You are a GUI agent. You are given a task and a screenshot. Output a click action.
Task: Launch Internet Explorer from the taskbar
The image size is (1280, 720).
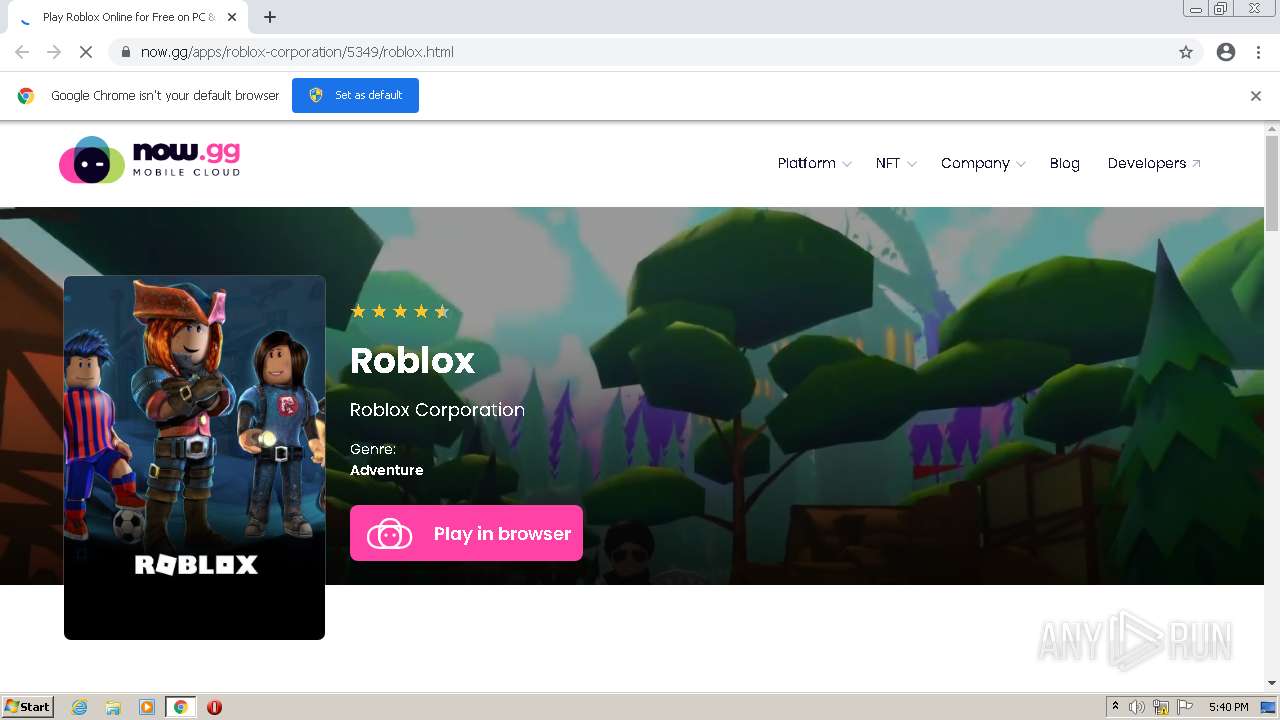(x=79, y=707)
